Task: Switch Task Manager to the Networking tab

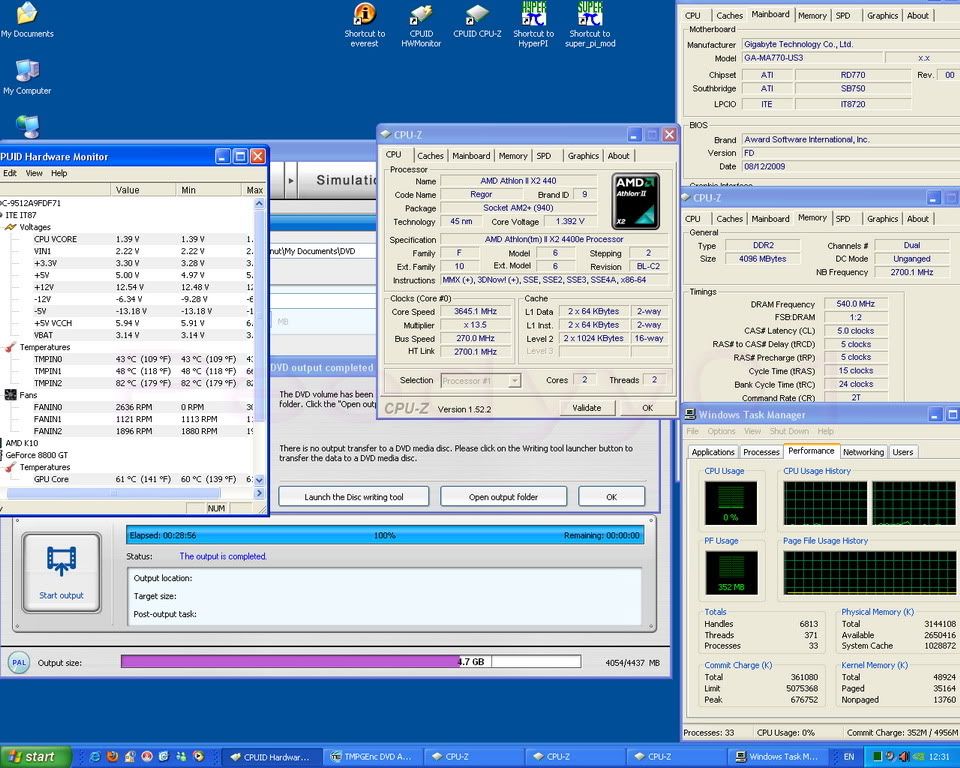Action: 863,452
